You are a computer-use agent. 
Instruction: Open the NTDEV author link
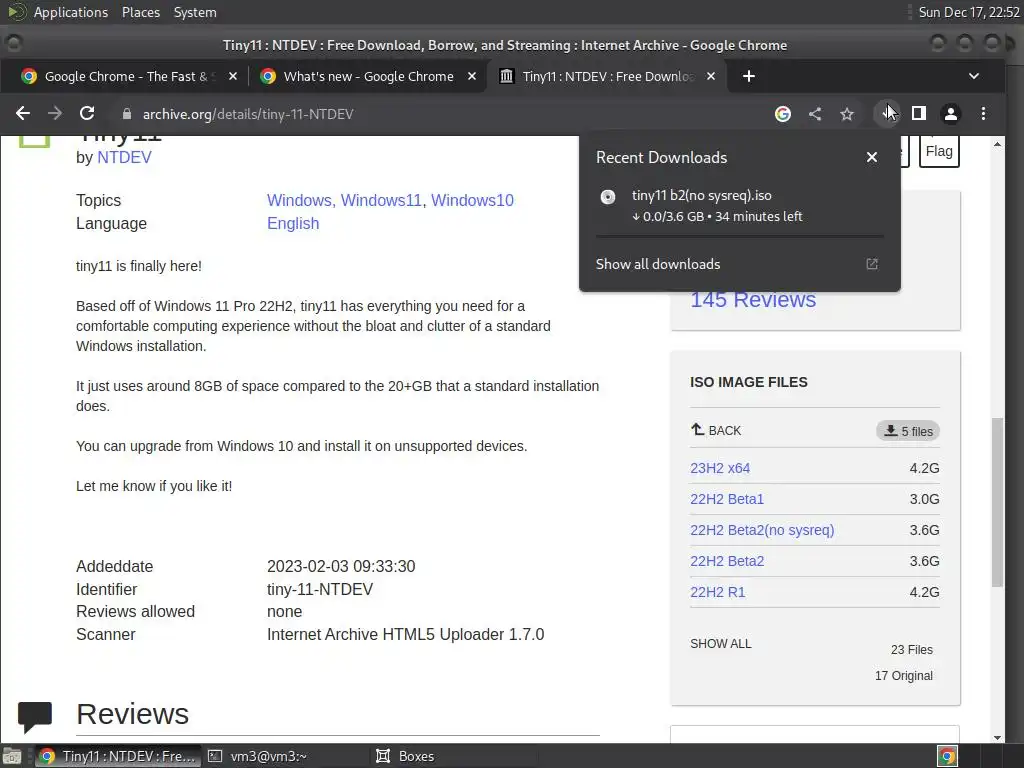124,157
